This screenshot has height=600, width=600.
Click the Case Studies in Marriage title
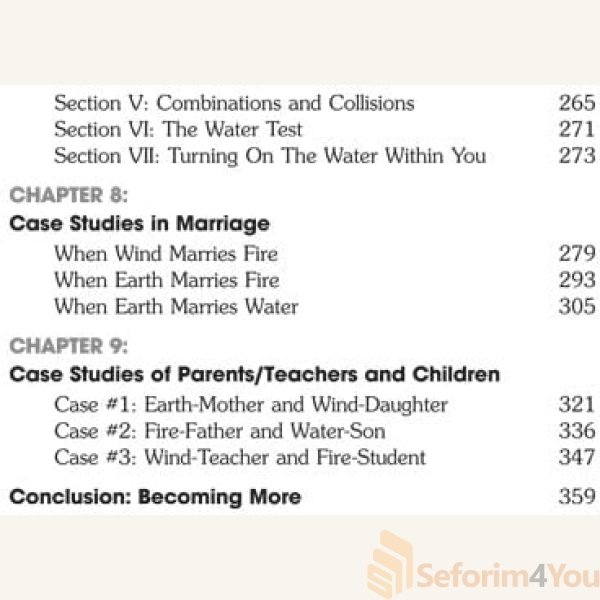click(x=139, y=223)
